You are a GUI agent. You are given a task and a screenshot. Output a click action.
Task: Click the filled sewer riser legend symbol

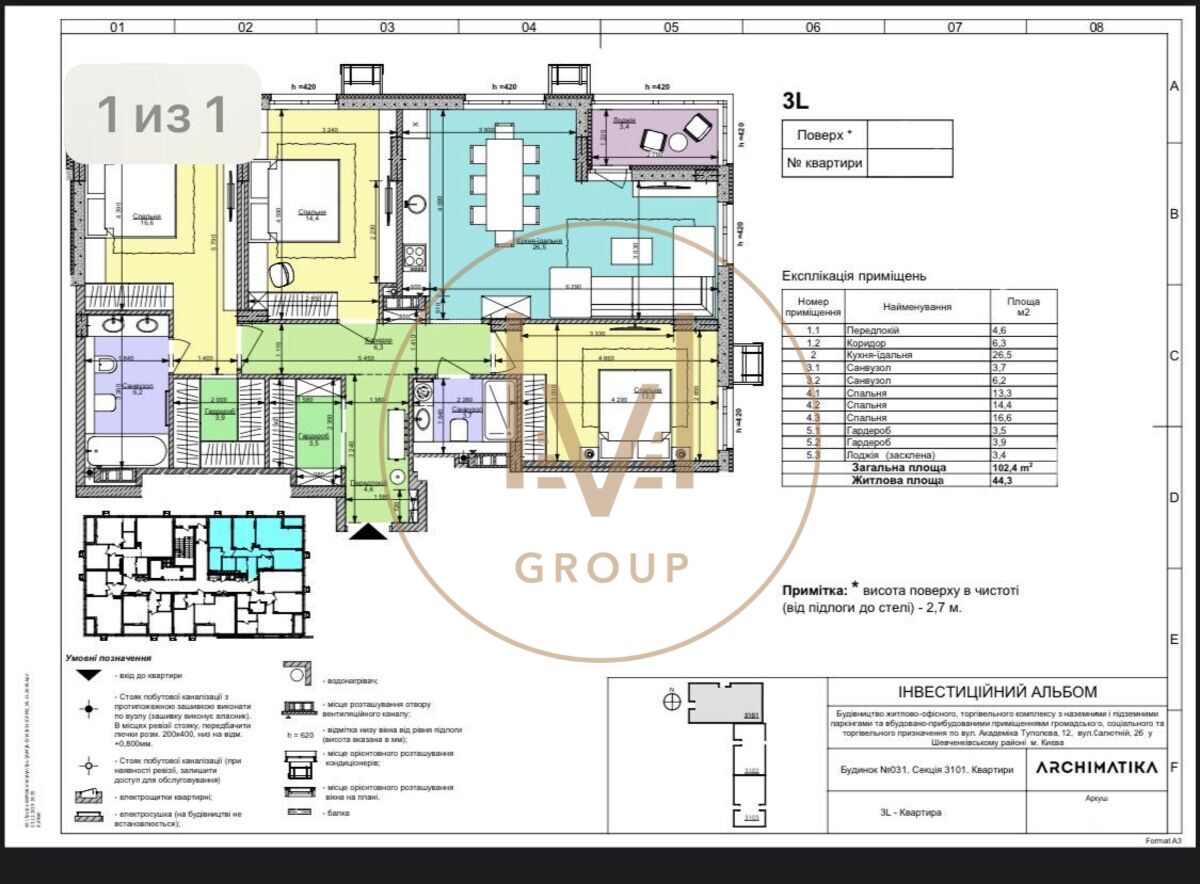89,708
